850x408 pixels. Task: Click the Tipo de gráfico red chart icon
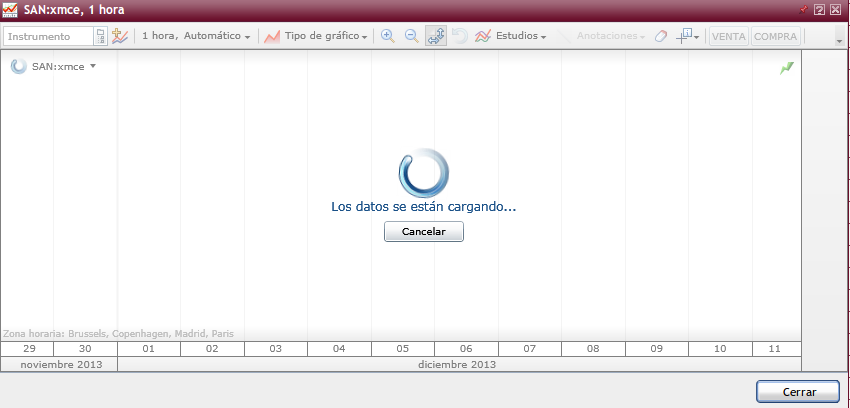pyautogui.click(x=272, y=36)
